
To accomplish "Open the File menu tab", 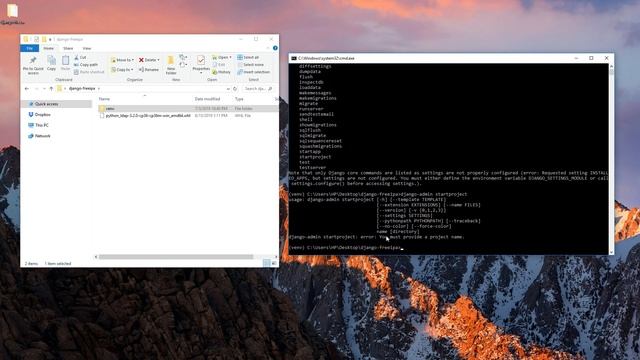I will [29, 48].
